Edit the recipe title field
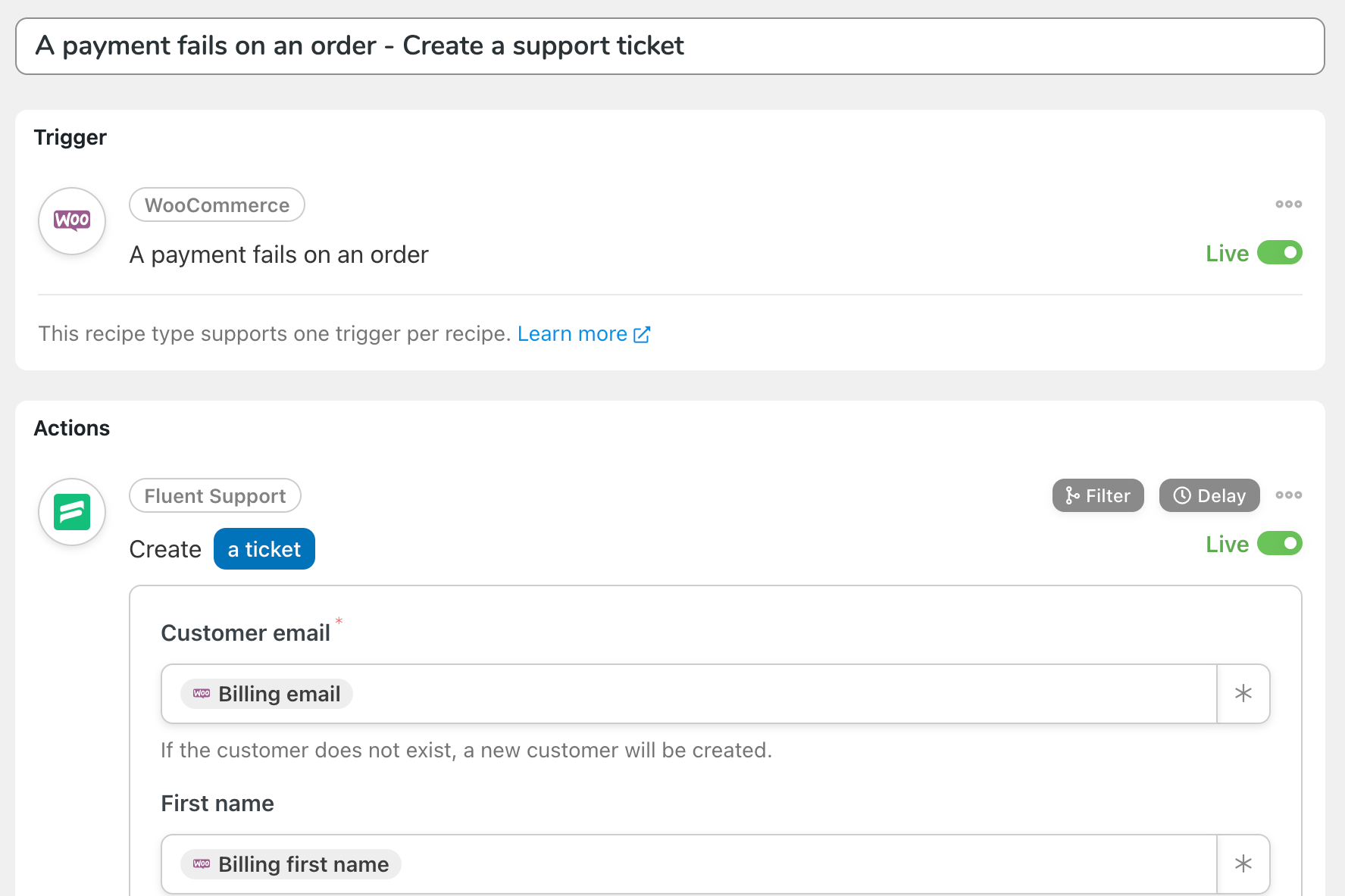Image resolution: width=1345 pixels, height=896 pixels. (670, 46)
